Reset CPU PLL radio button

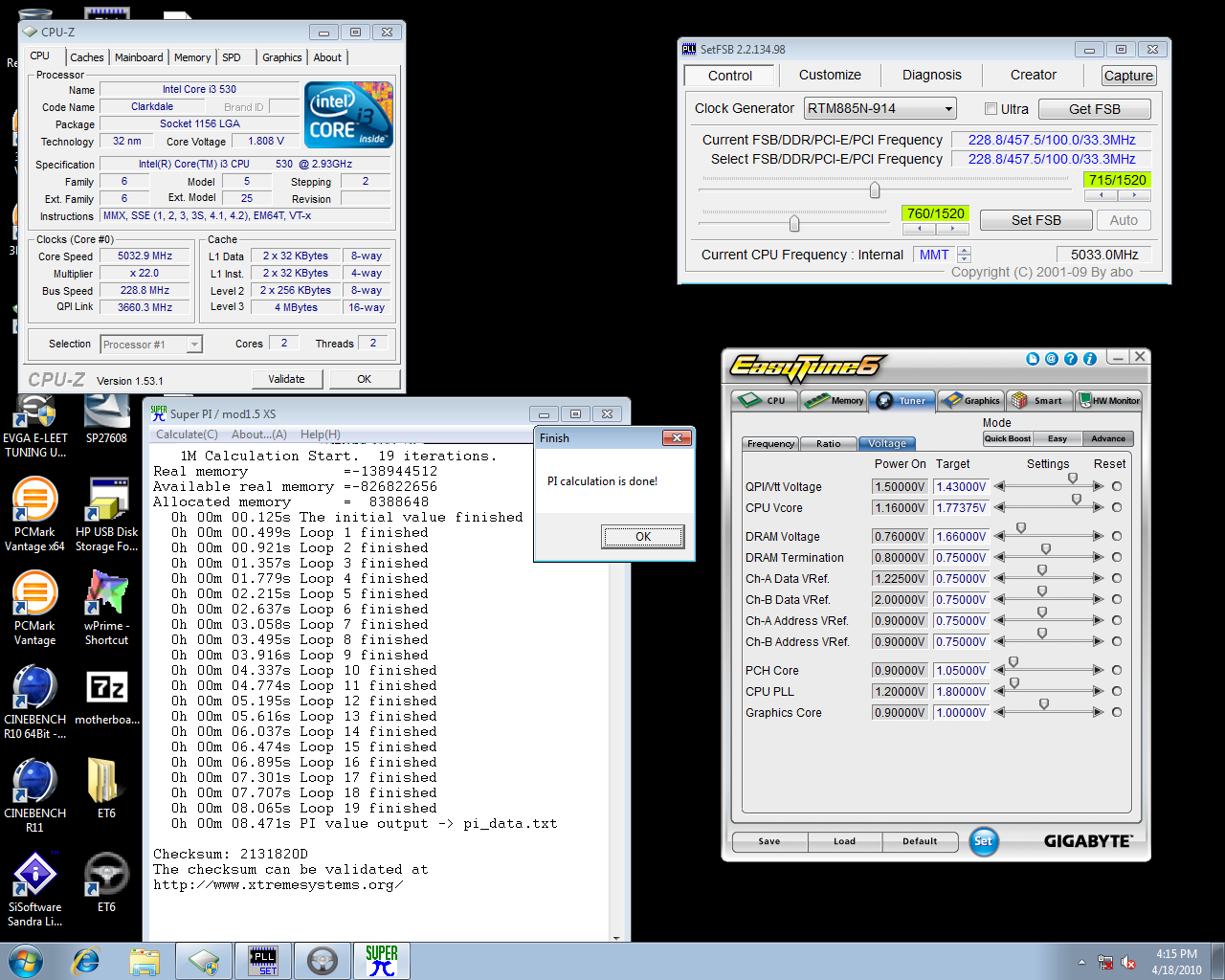(x=1117, y=691)
